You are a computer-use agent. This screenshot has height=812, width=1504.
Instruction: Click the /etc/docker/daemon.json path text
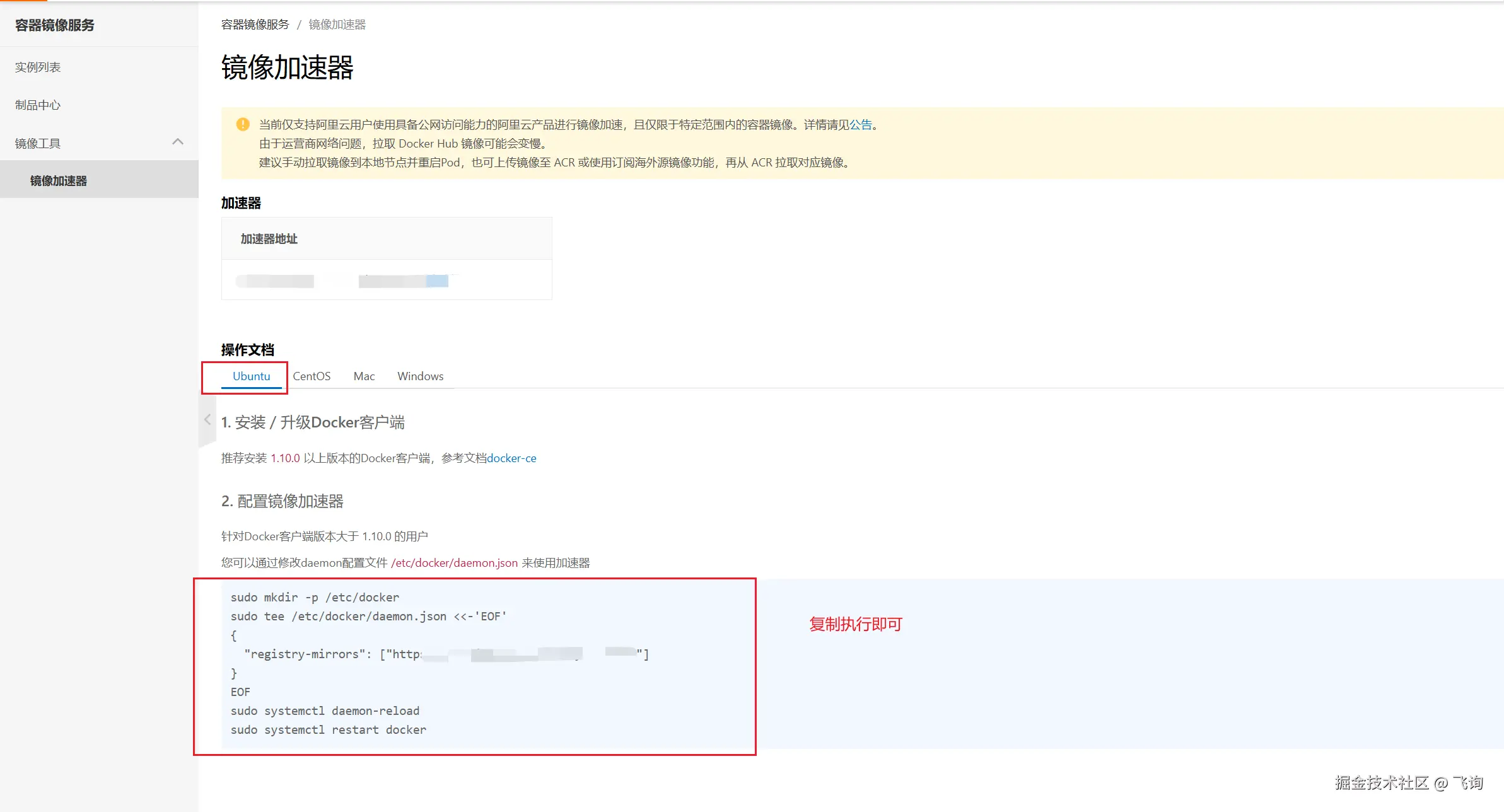(x=454, y=562)
